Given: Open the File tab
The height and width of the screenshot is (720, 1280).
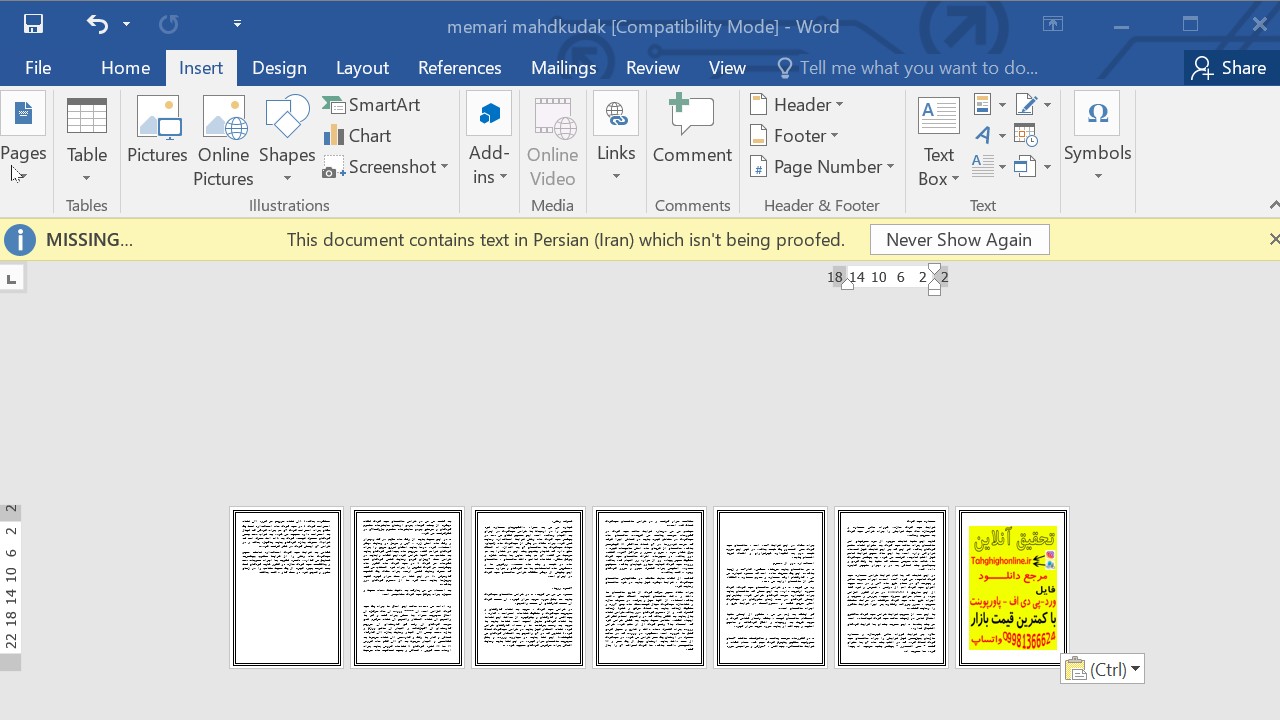Looking at the screenshot, I should point(38,68).
